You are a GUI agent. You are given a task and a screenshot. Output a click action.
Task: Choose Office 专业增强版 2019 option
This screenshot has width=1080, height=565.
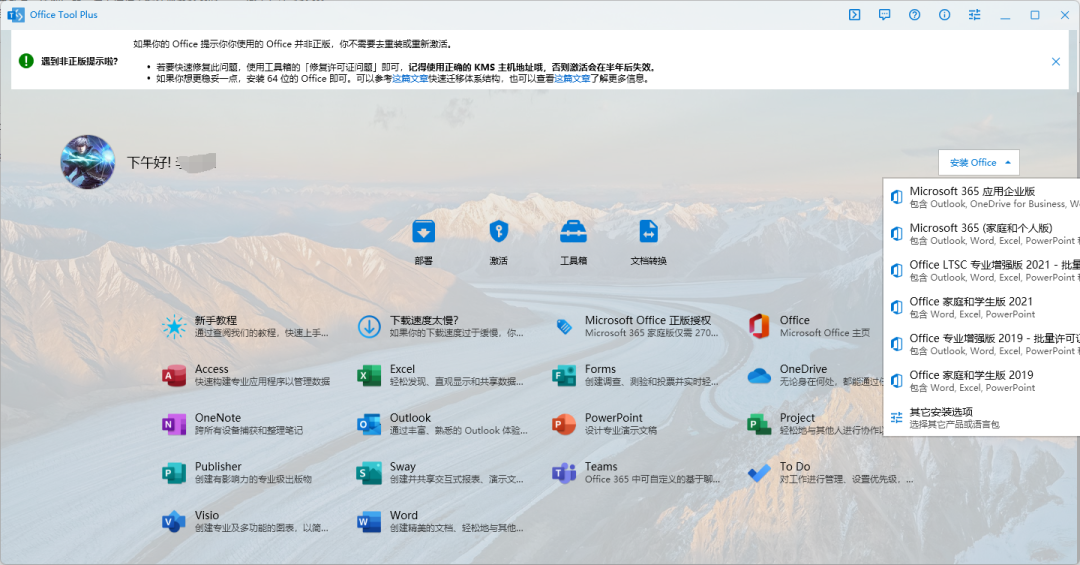(982, 344)
